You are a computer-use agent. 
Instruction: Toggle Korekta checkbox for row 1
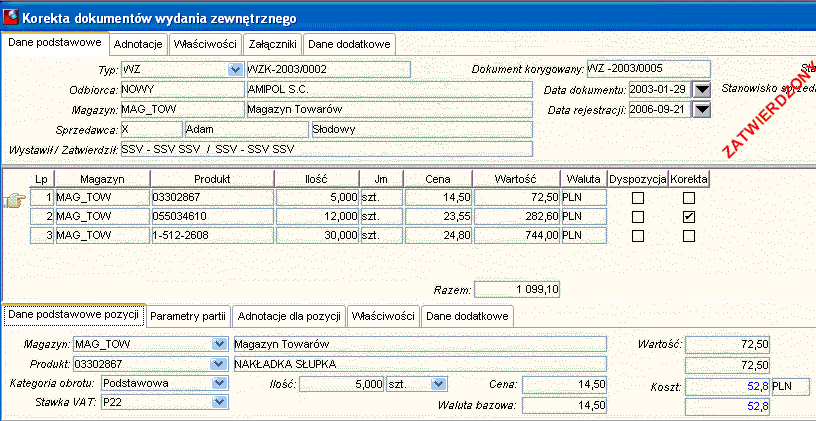point(689,198)
